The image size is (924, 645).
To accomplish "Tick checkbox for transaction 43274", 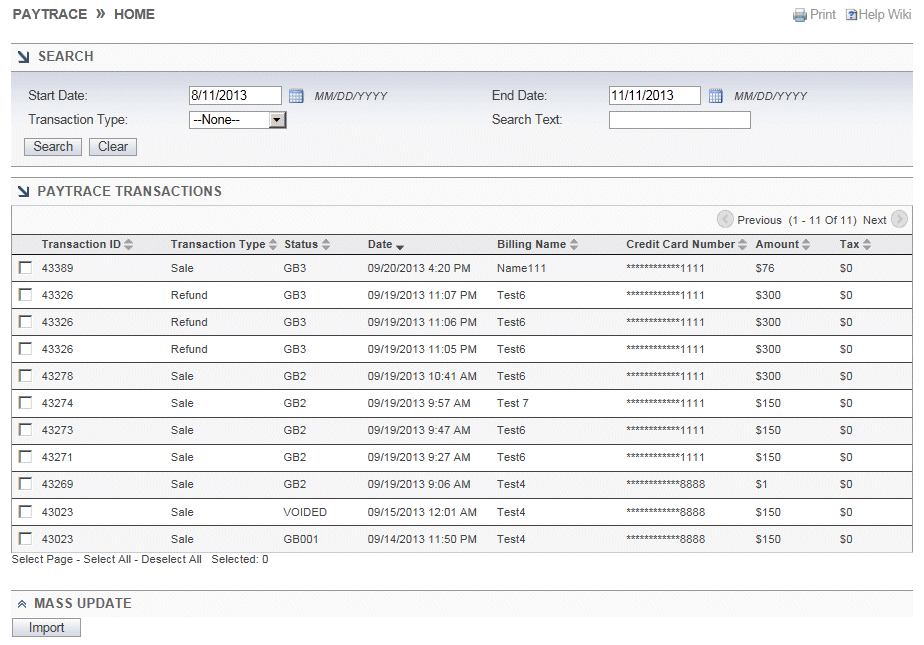I will point(25,403).
